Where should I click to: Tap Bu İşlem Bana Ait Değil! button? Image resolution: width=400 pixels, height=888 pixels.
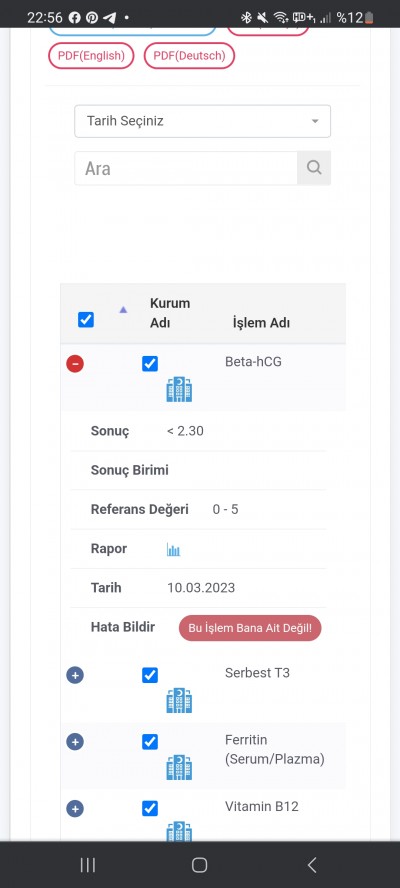[250, 628]
